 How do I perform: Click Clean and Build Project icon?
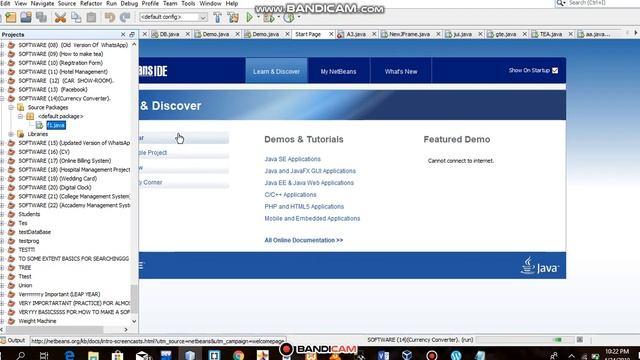(x=233, y=18)
